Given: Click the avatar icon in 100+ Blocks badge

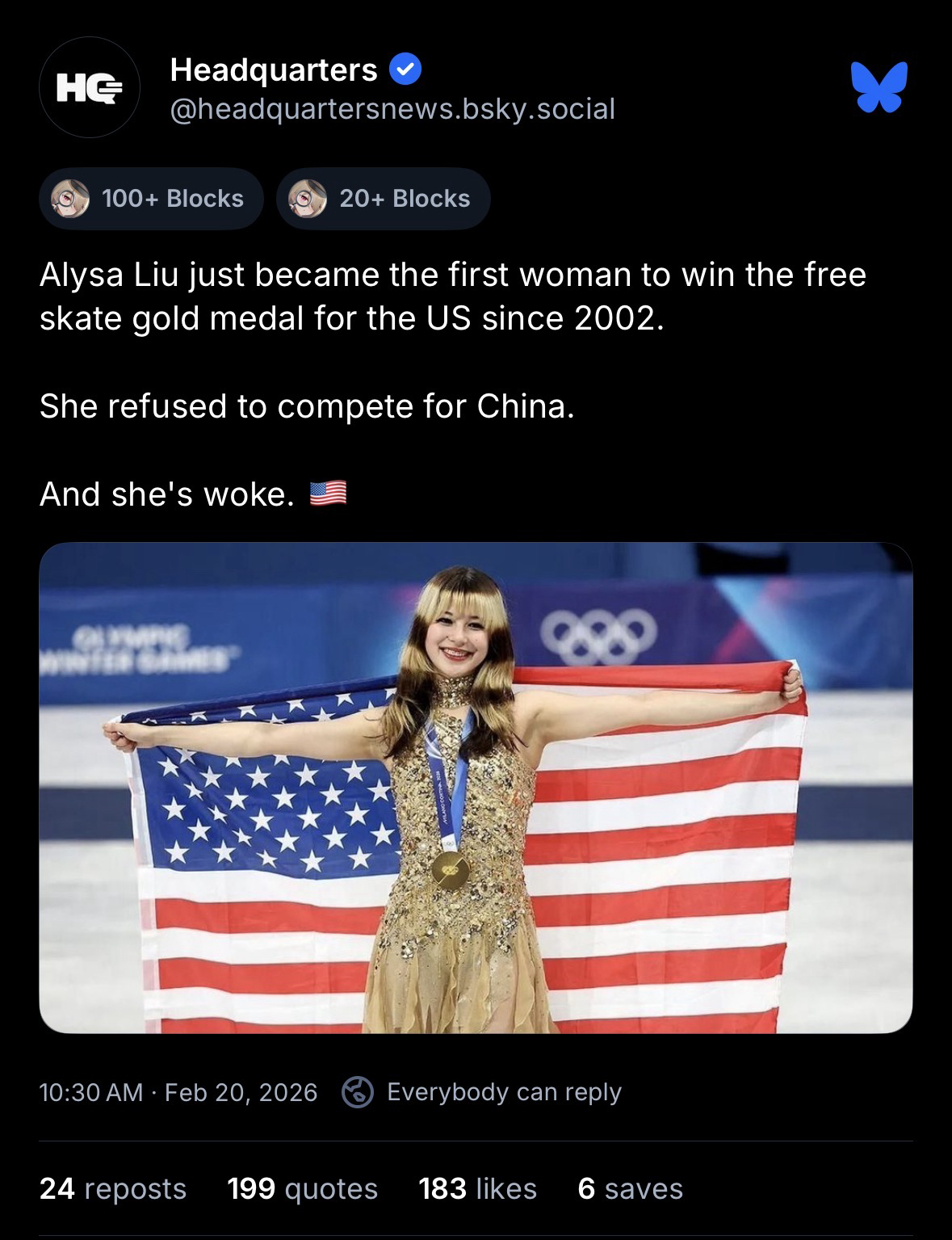Looking at the screenshot, I should pyautogui.click(x=70, y=198).
